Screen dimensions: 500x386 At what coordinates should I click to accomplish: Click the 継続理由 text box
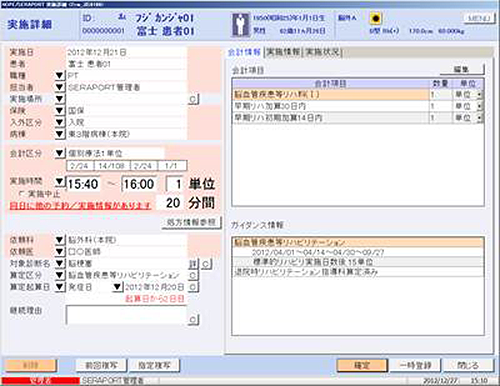[x=126, y=315]
